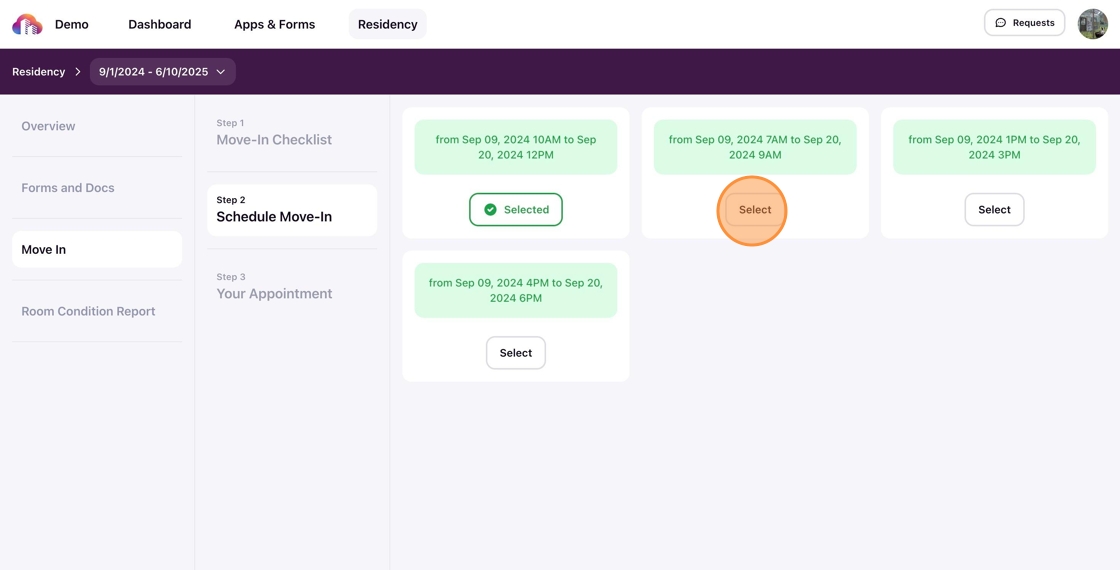This screenshot has width=1120, height=570.
Task: Open the user profile avatar
Action: [x=1092, y=23]
